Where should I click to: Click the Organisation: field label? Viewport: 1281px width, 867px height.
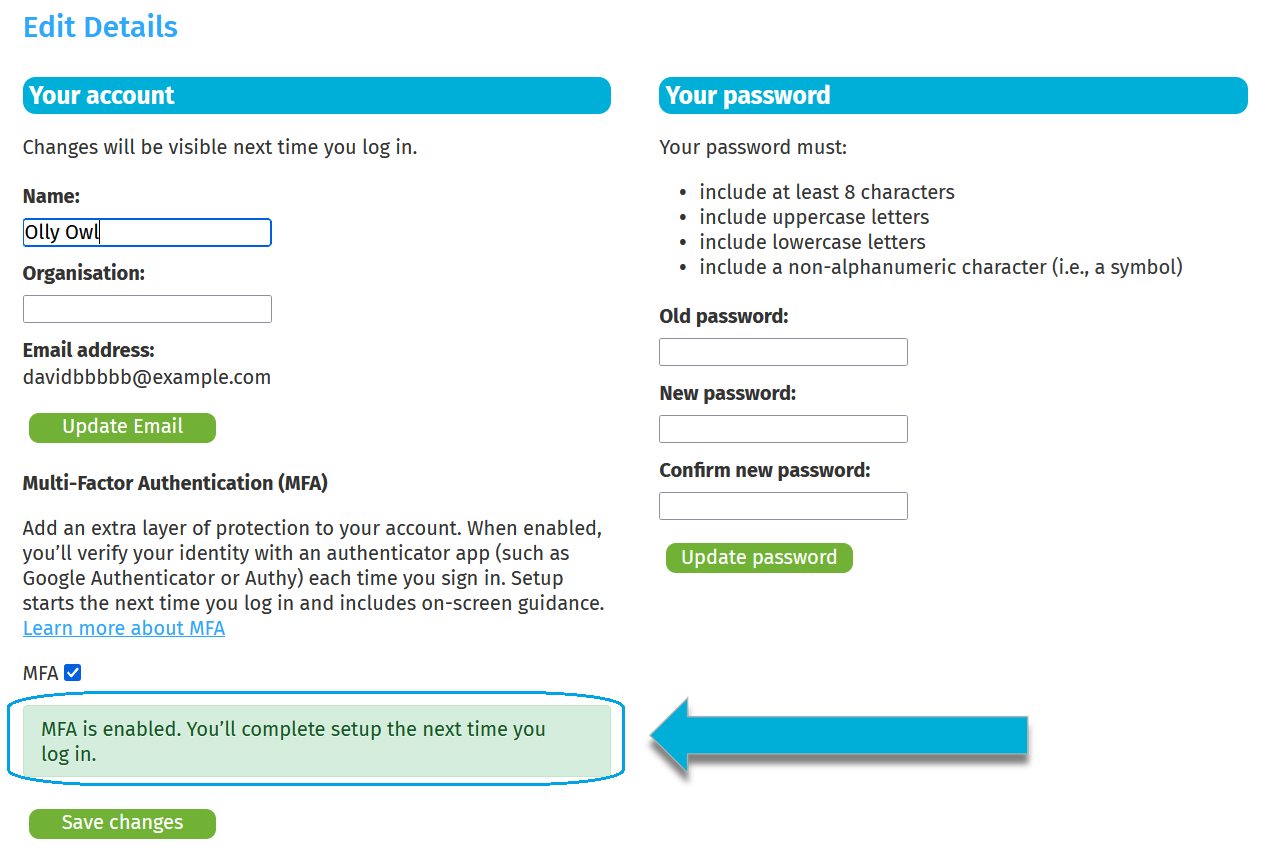[84, 273]
